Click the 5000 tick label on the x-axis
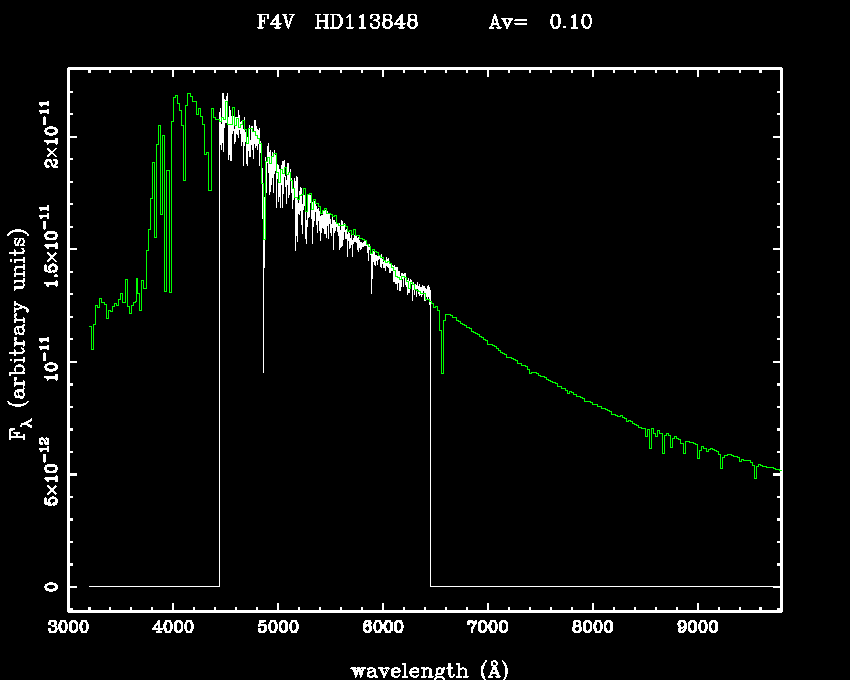850x680 pixels. tap(278, 628)
